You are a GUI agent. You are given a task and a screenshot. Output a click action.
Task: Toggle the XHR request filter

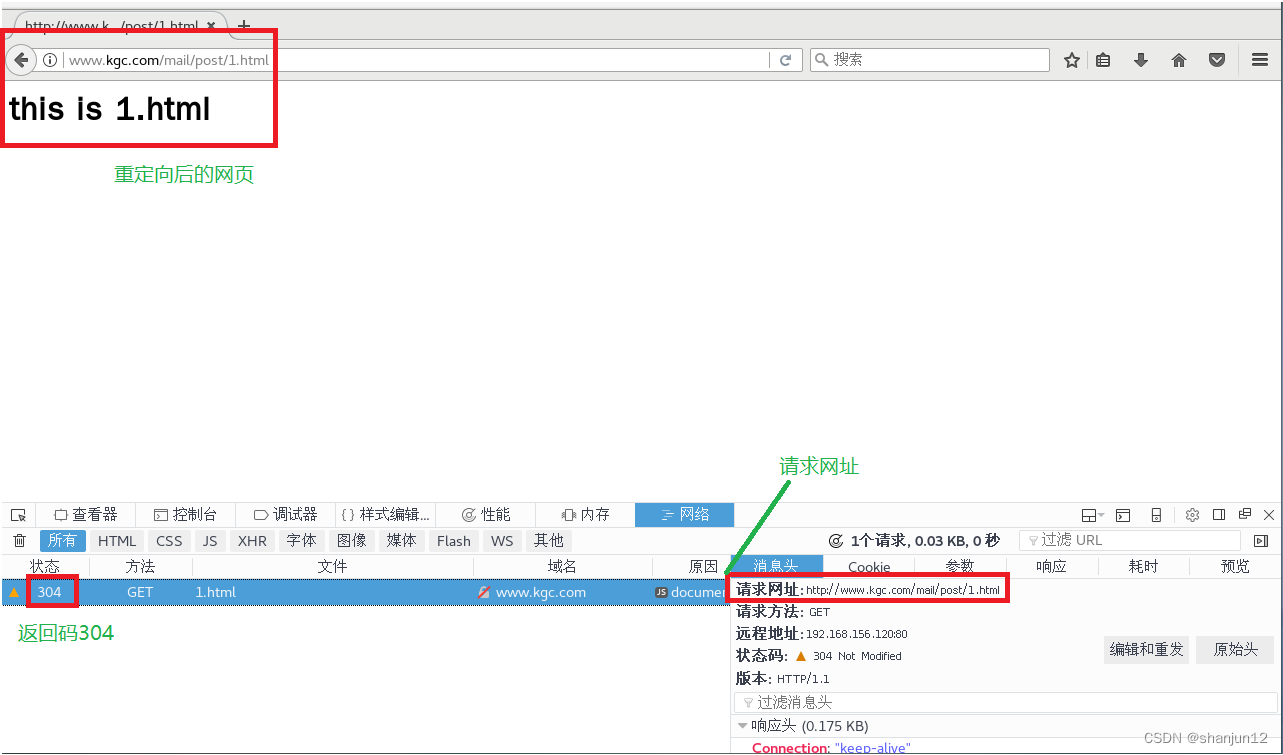pyautogui.click(x=251, y=540)
